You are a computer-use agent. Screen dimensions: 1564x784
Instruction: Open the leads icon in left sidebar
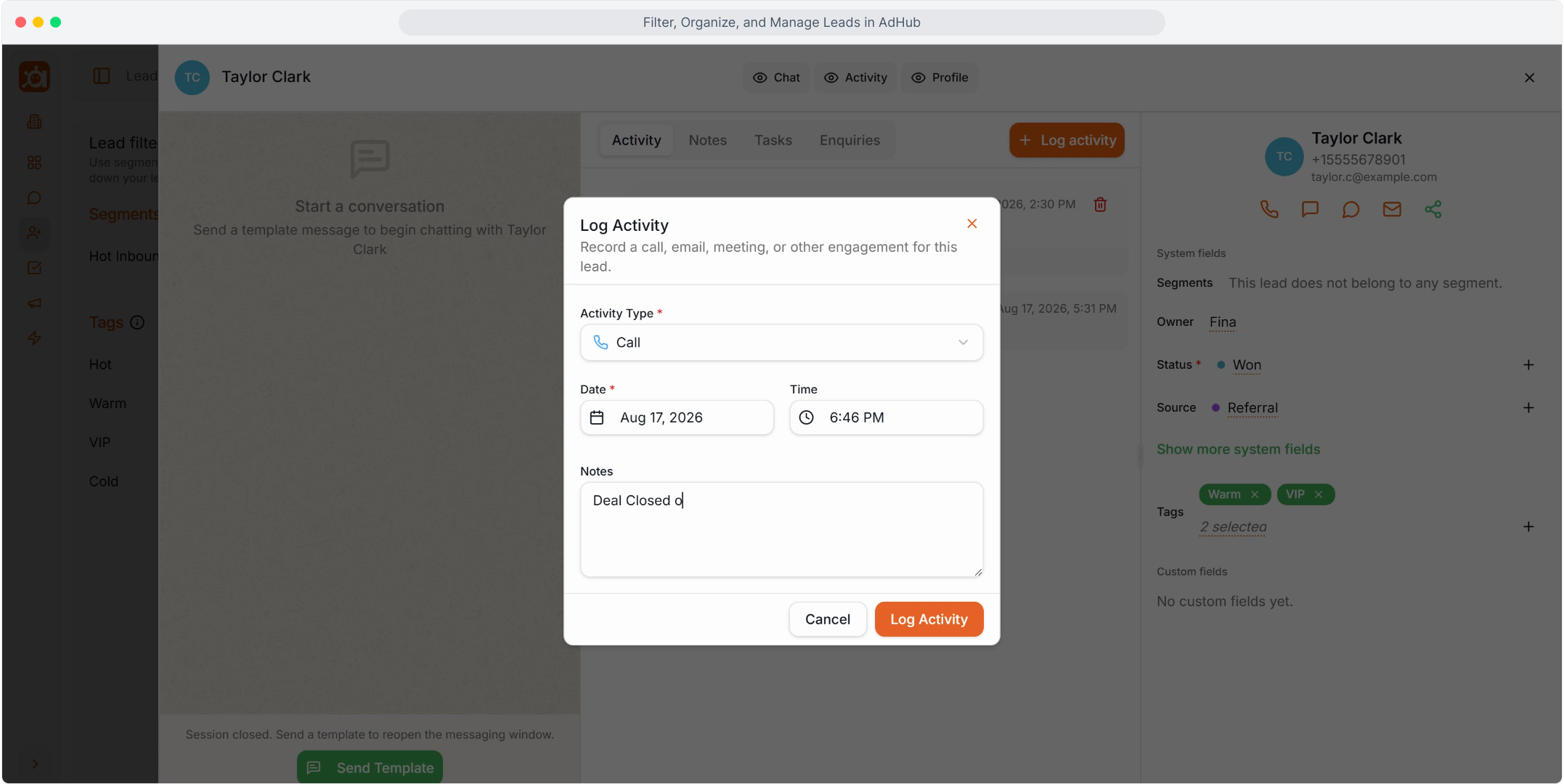tap(34, 233)
